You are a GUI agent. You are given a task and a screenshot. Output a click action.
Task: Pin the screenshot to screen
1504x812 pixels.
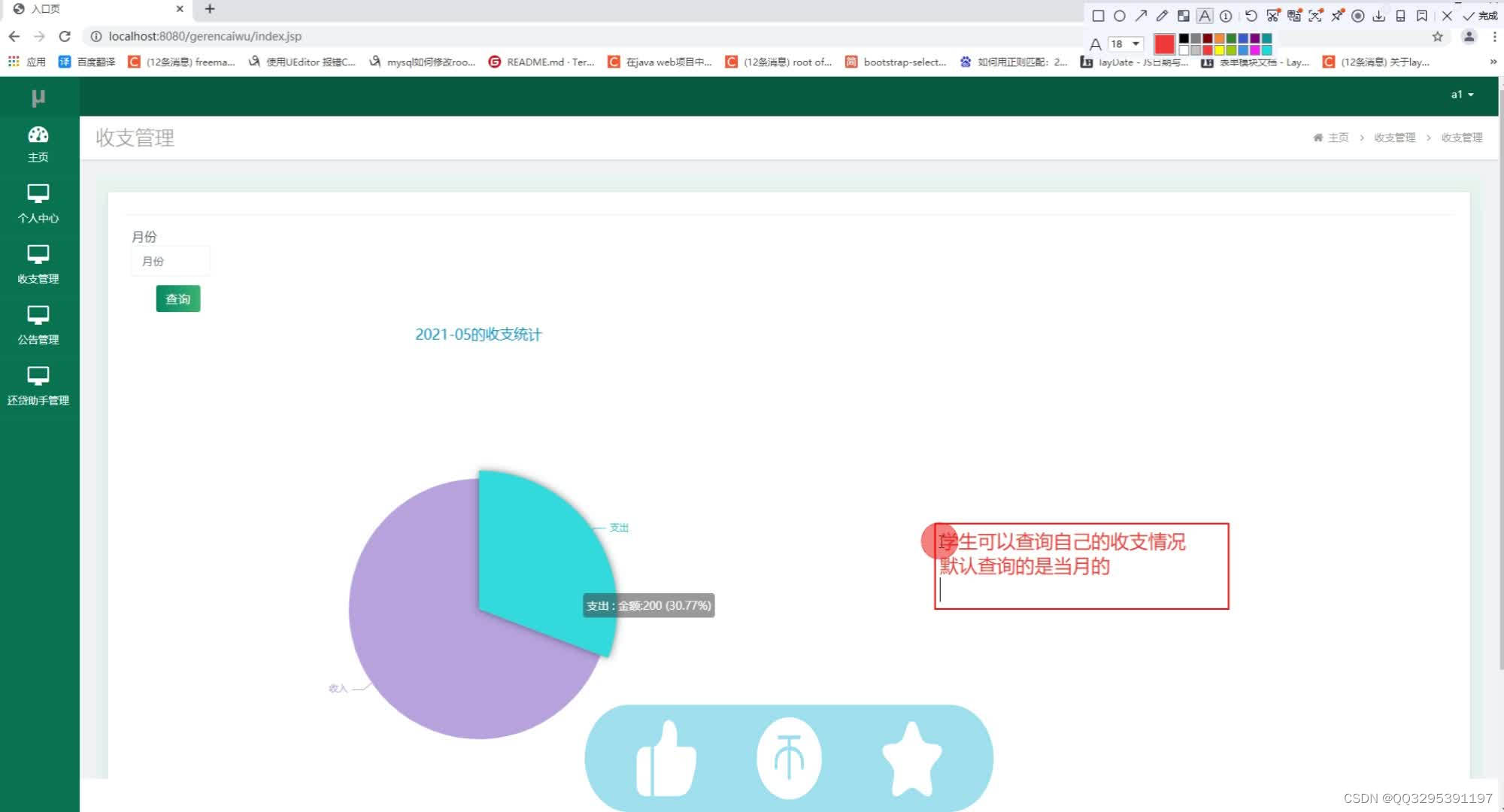point(1337,16)
